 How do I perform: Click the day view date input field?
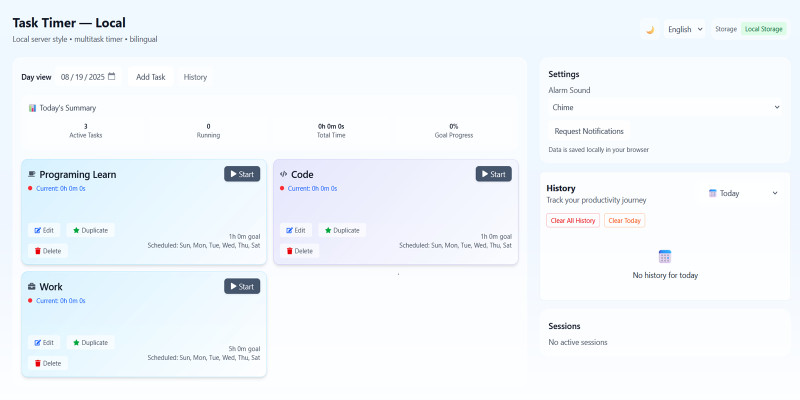click(88, 77)
